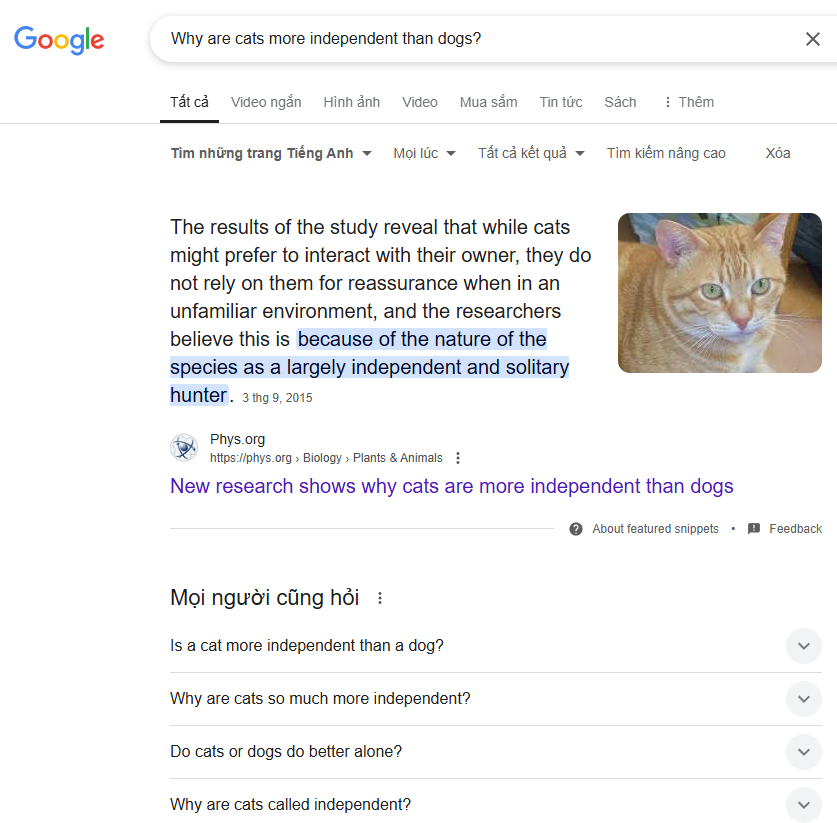Switch to the Hình ảnh tab
Viewport: 837px width, 823px height.
point(352,102)
